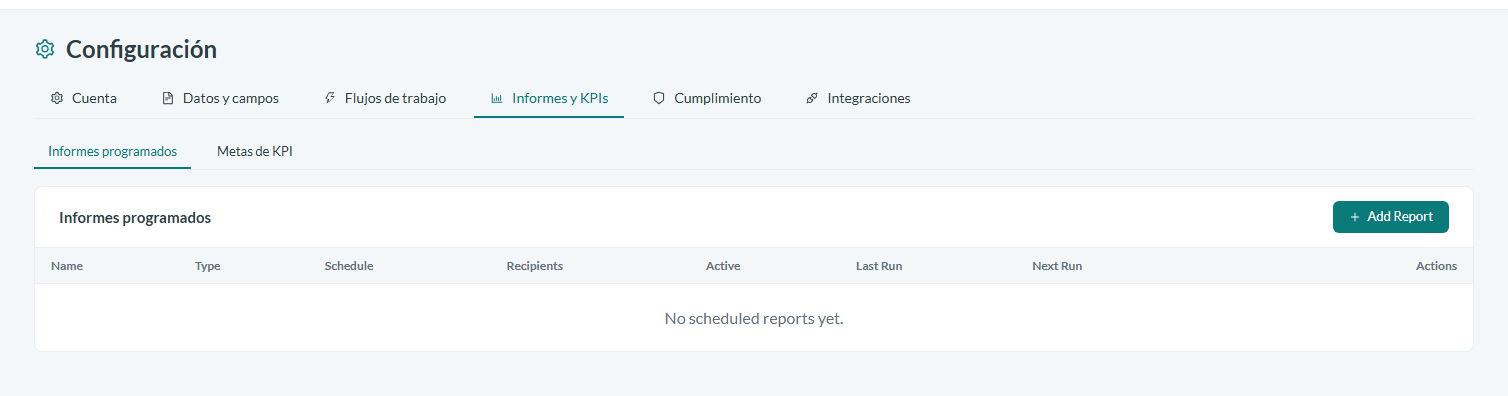Open the Integraciones tab
Image resolution: width=1508 pixels, height=396 pixels.
coord(858,98)
